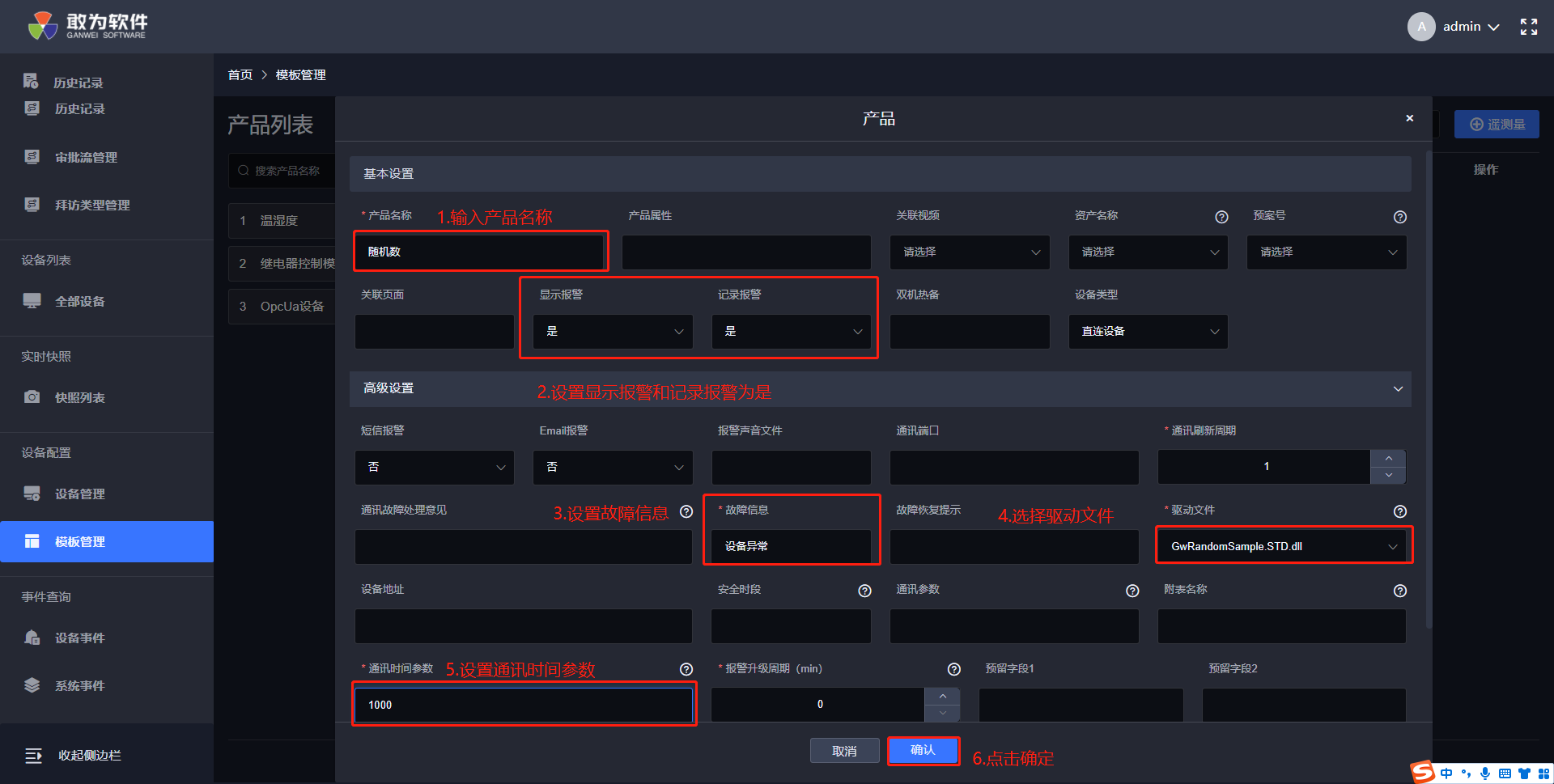
Task: Open the admin user menu
Action: pos(1471,27)
